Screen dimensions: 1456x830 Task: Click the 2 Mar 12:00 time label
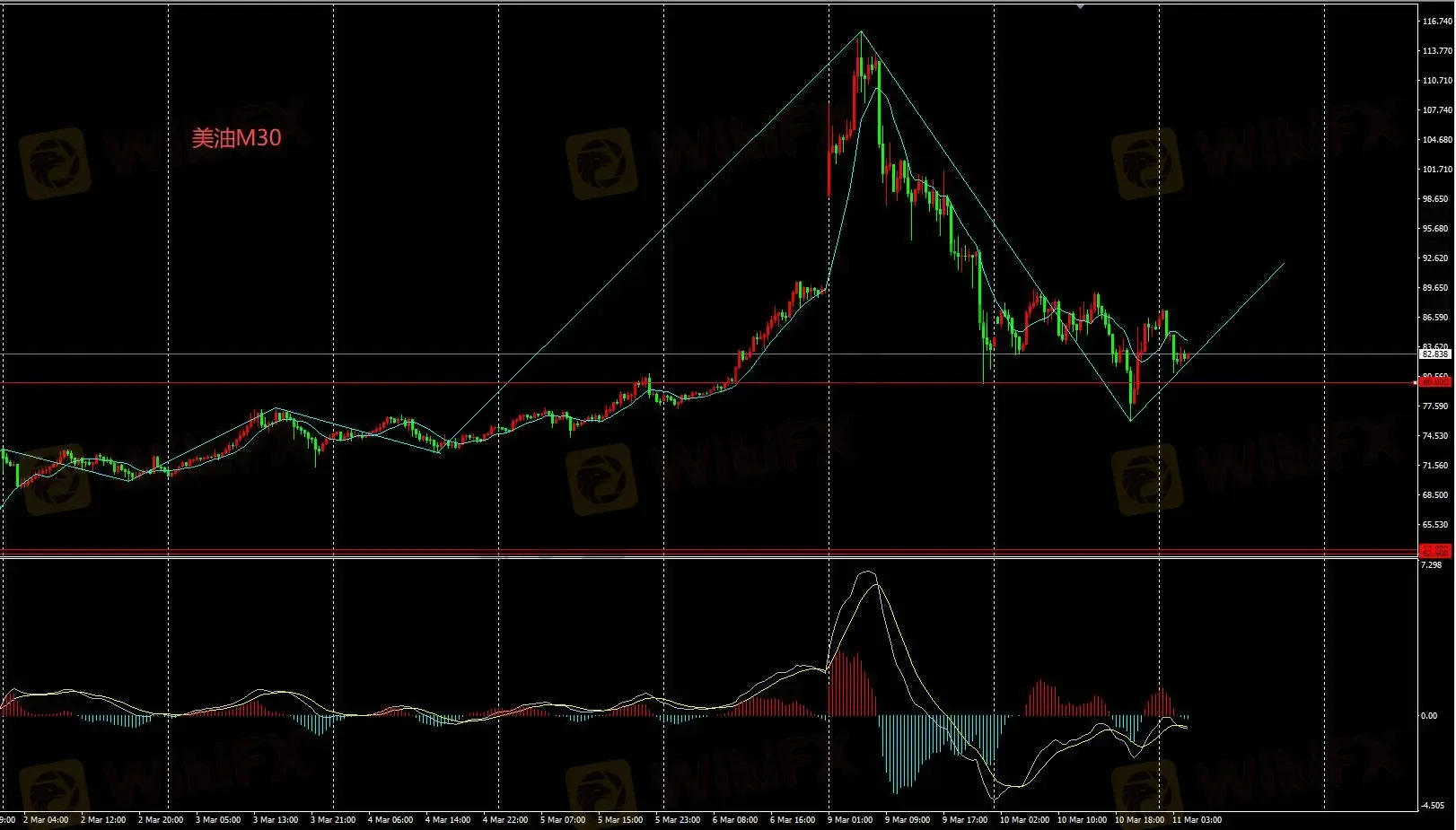pyautogui.click(x=103, y=820)
